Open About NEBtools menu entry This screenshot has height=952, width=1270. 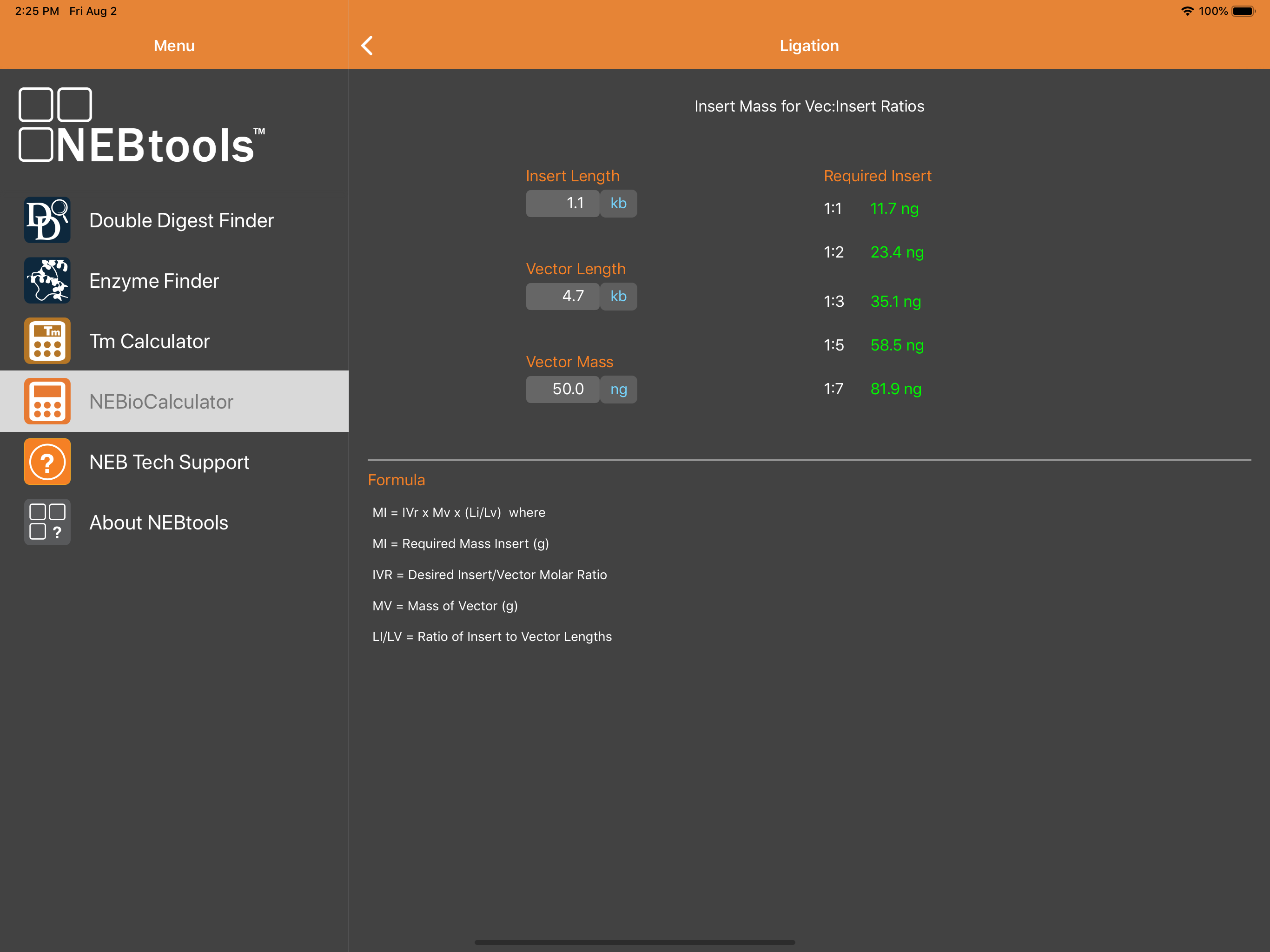coord(174,522)
